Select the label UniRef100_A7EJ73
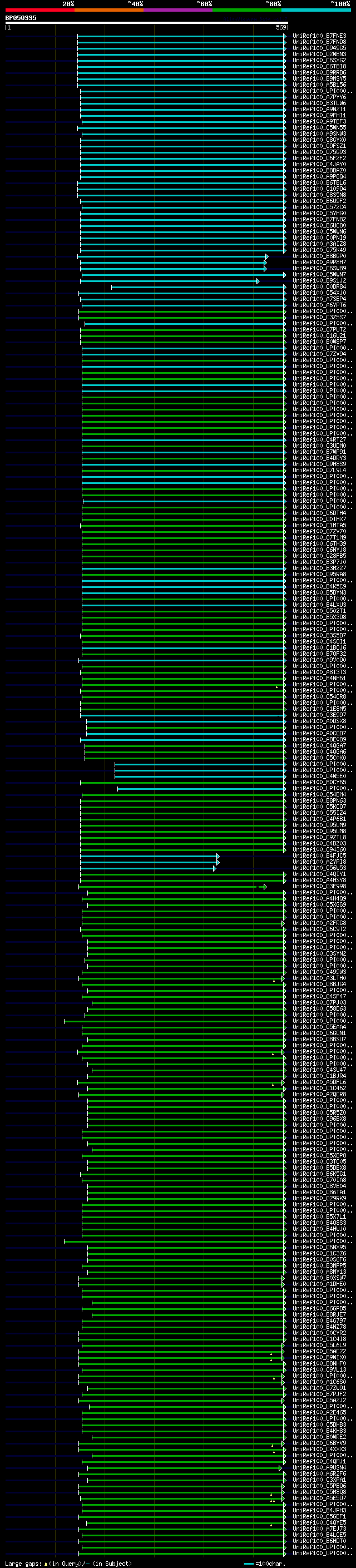 [x=319, y=1529]
